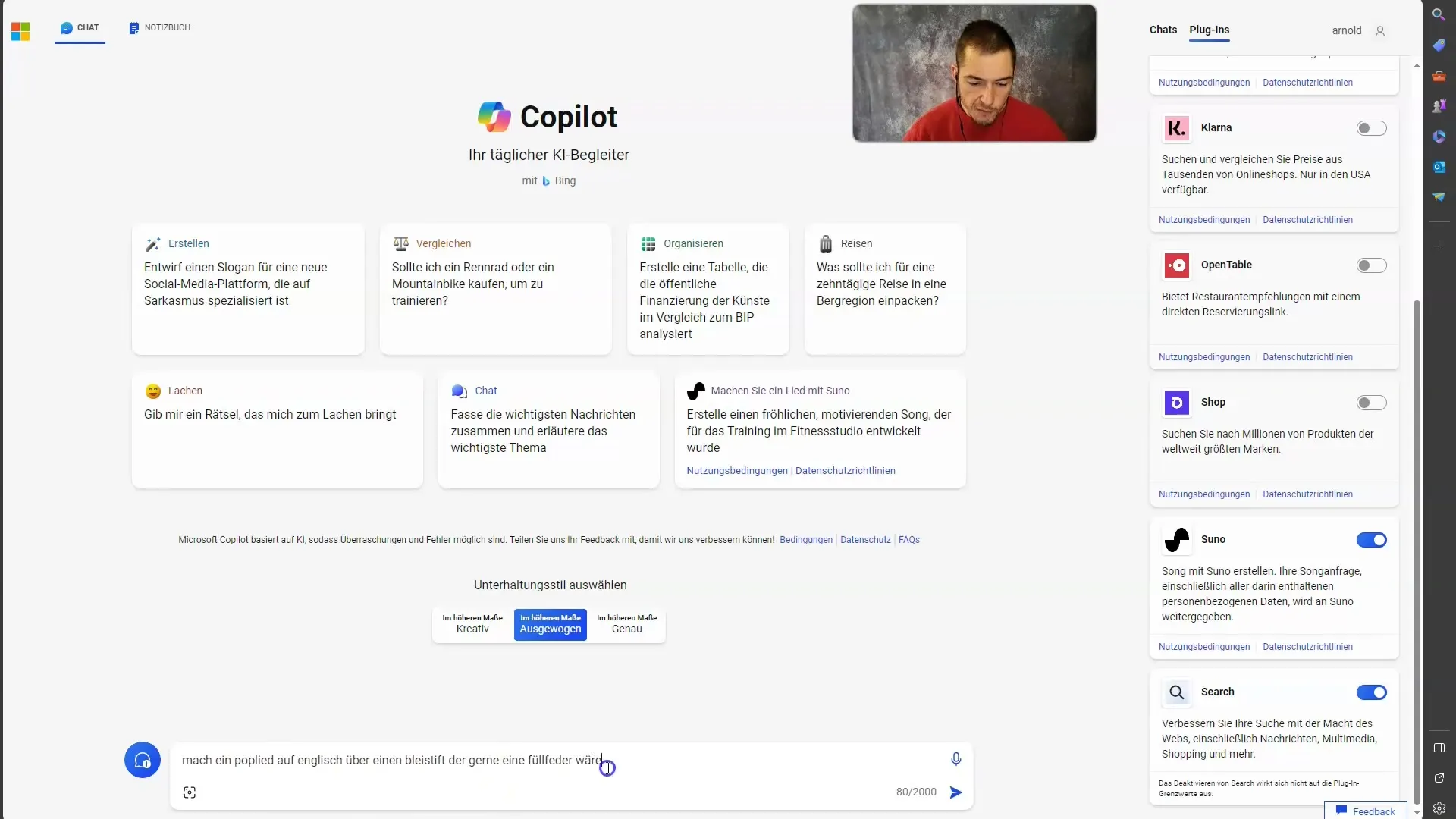Select the Kreativ conversation style
This screenshot has width=1456, height=819.
(x=471, y=623)
